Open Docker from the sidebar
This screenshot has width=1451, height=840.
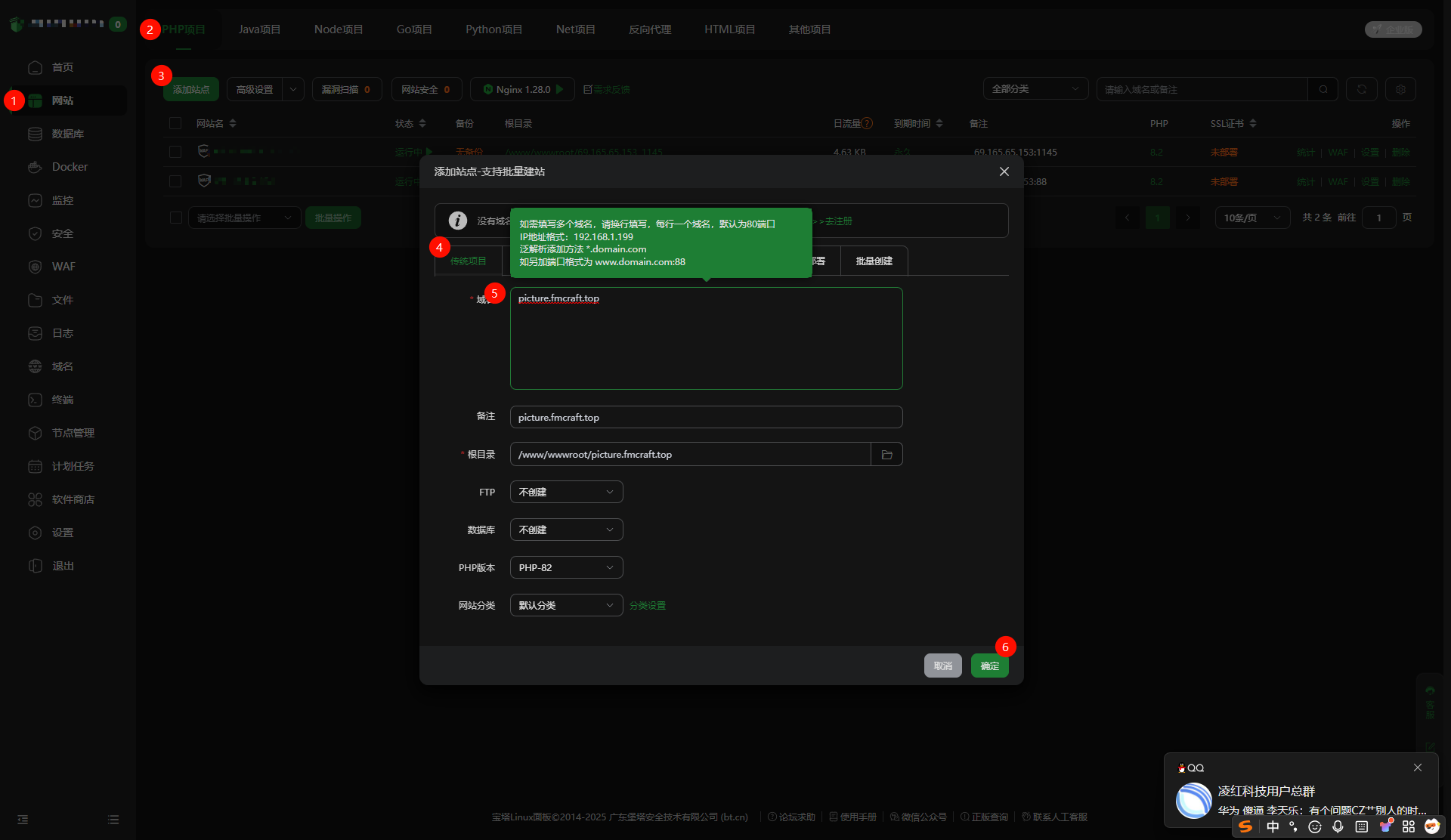[x=70, y=167]
